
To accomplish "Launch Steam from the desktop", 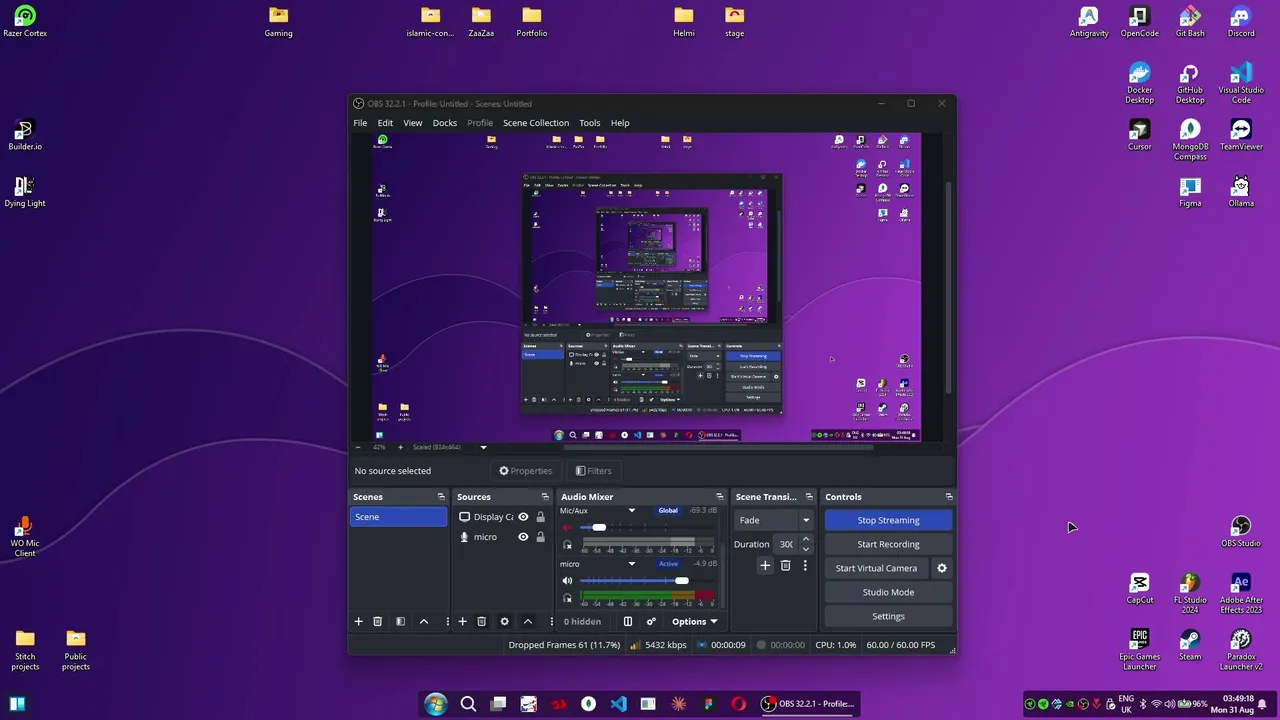I will [1190, 645].
